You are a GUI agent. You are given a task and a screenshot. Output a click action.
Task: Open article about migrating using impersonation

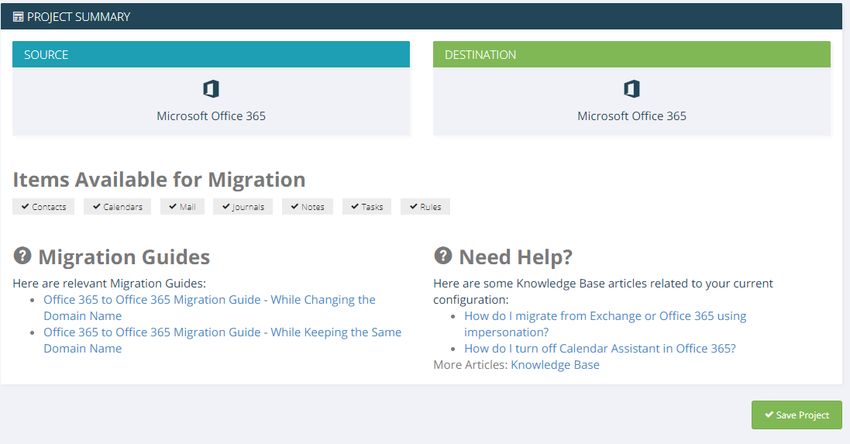[x=605, y=324]
